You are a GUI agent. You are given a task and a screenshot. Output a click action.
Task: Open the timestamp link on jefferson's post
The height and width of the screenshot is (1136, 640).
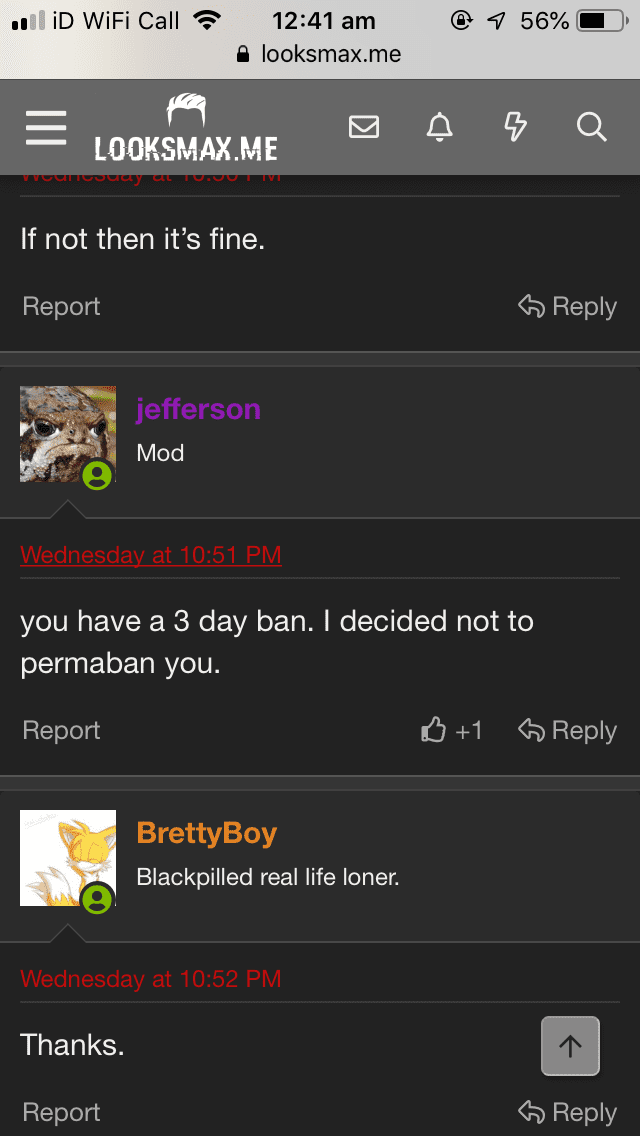[150, 554]
